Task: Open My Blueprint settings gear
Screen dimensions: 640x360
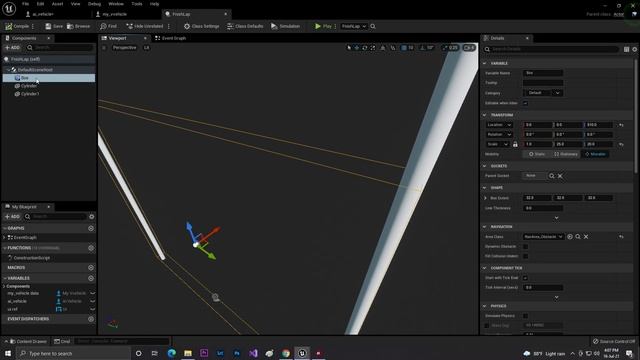Action: (x=91, y=216)
